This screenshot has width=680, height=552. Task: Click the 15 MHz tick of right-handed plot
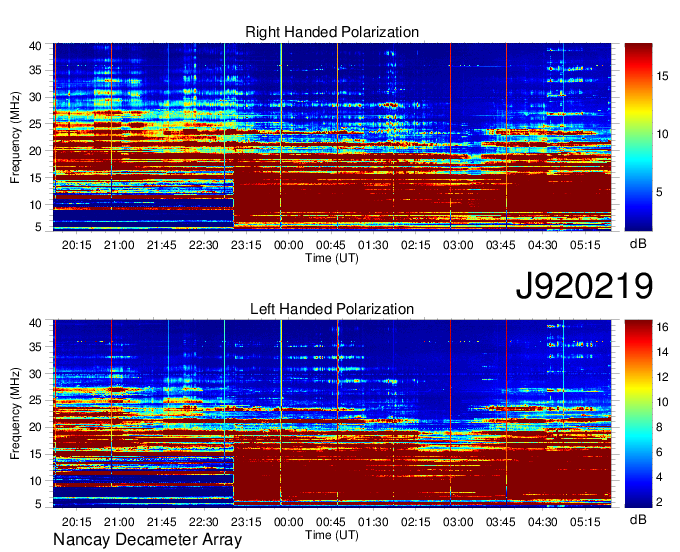(36, 178)
